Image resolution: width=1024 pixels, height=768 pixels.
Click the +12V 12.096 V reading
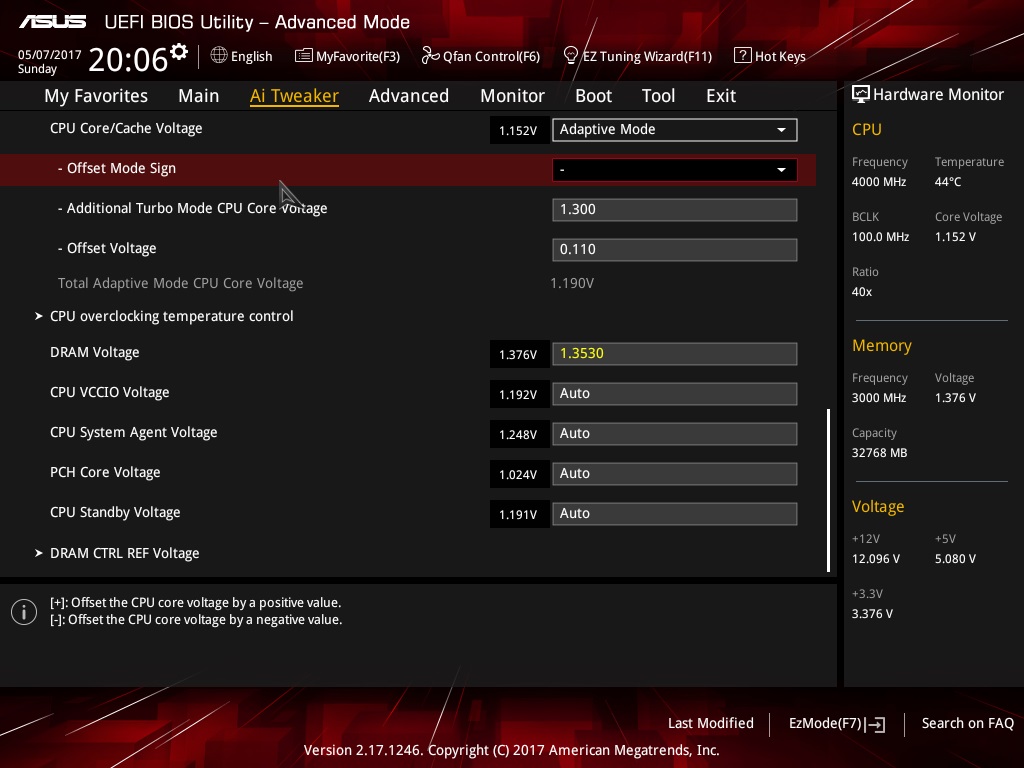tap(876, 559)
